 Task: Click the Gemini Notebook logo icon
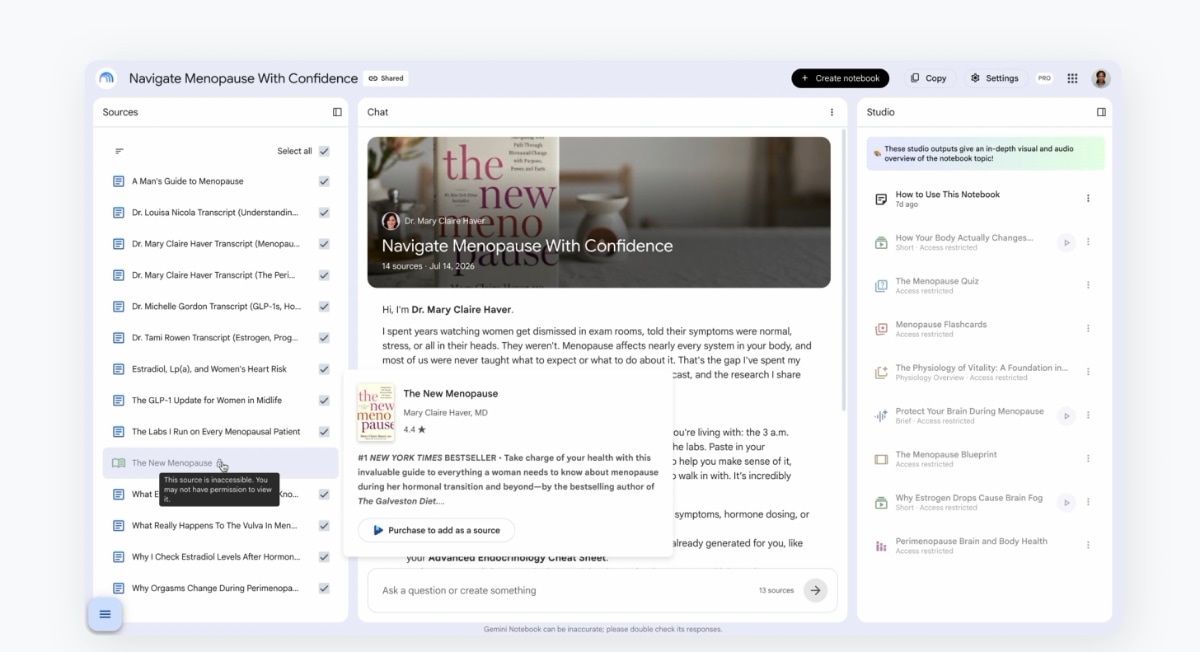coord(106,78)
